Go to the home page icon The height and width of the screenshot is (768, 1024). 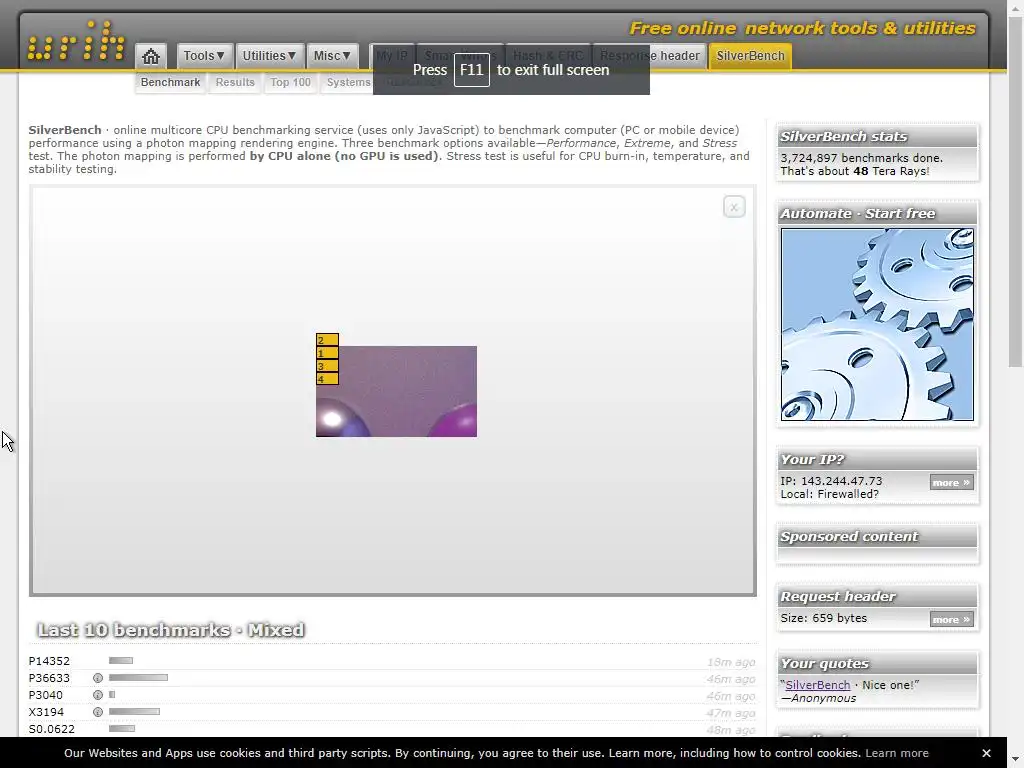(x=151, y=56)
